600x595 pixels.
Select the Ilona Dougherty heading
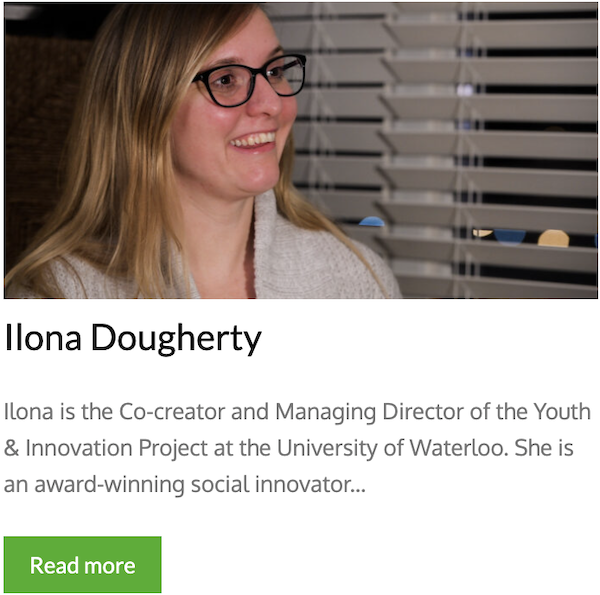[x=133, y=339]
